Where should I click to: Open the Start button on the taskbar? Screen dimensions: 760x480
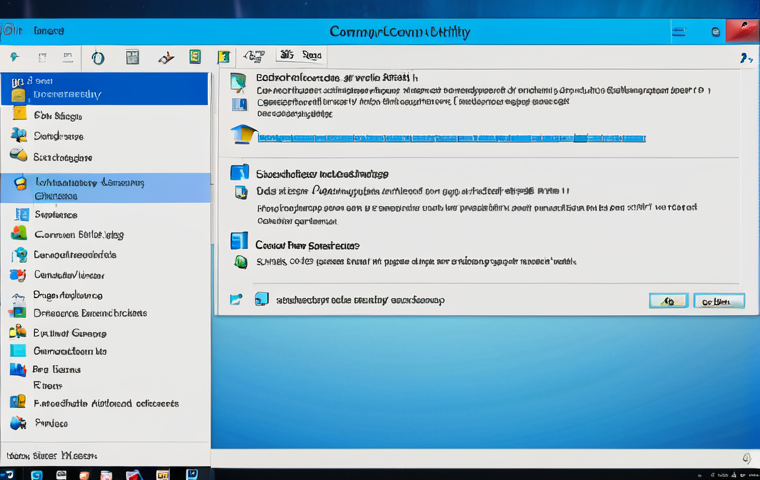8,474
